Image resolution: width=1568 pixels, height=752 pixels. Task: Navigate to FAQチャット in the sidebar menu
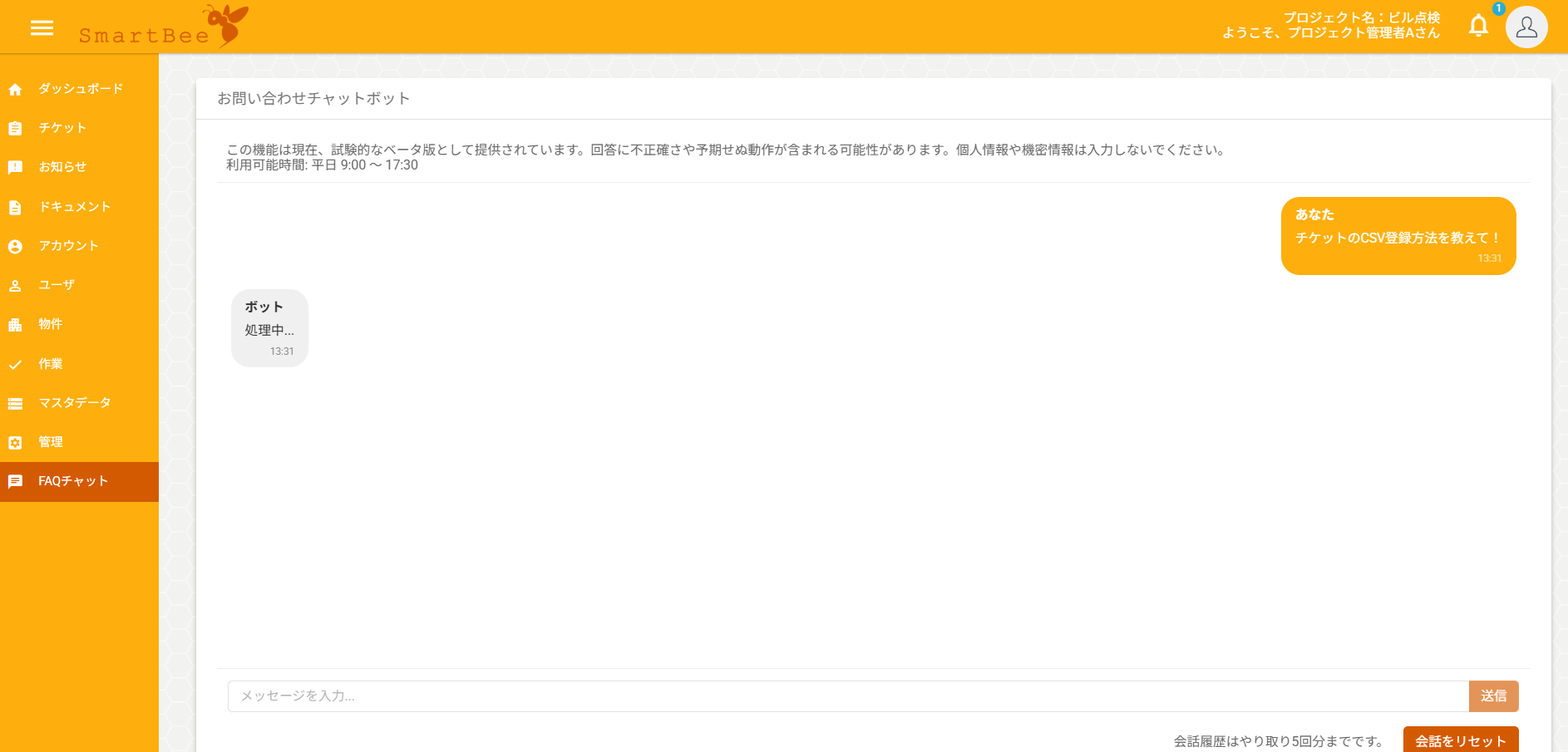pyautogui.click(x=72, y=481)
